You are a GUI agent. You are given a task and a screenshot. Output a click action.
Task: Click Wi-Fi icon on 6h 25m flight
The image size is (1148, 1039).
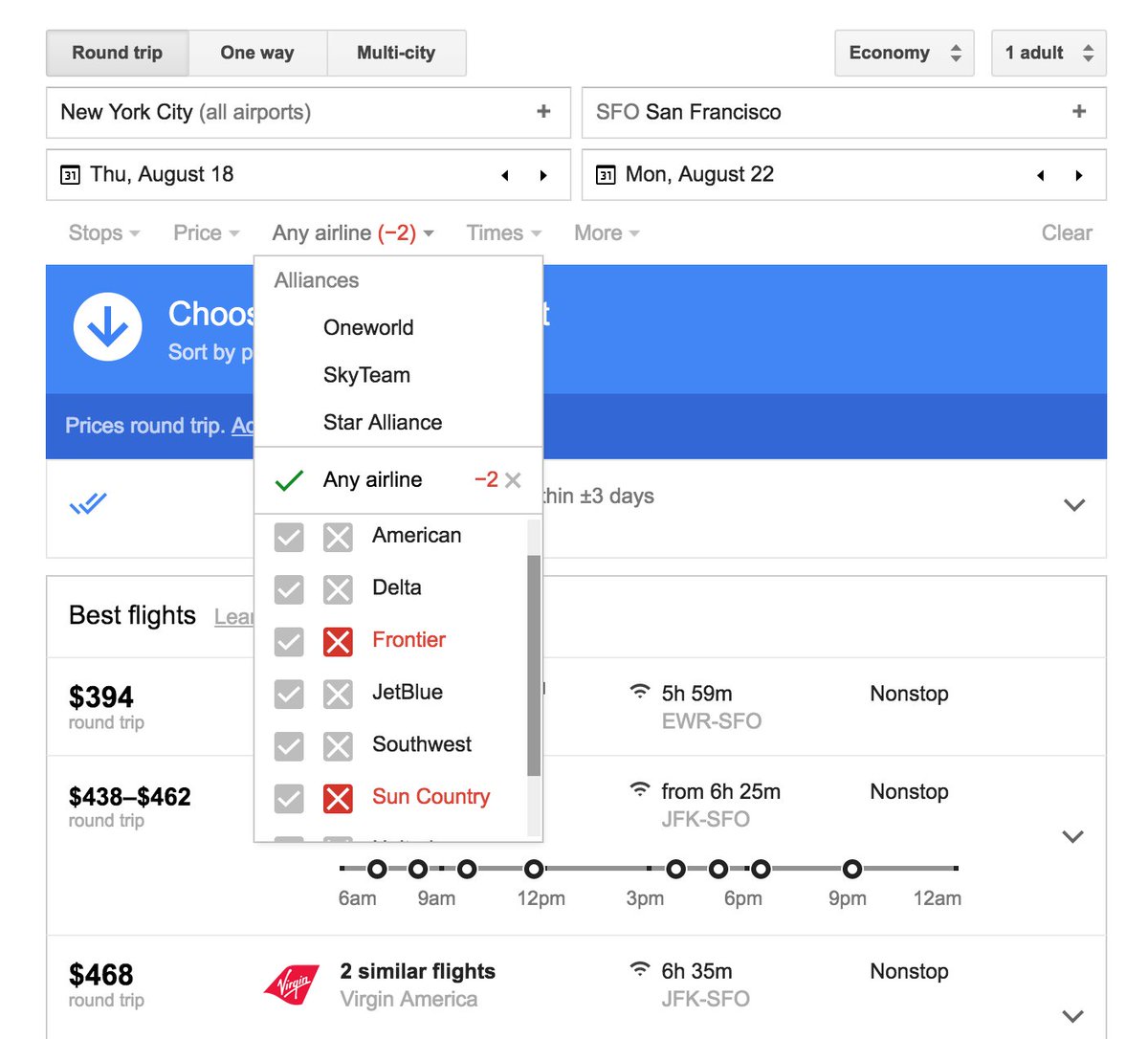point(639,789)
